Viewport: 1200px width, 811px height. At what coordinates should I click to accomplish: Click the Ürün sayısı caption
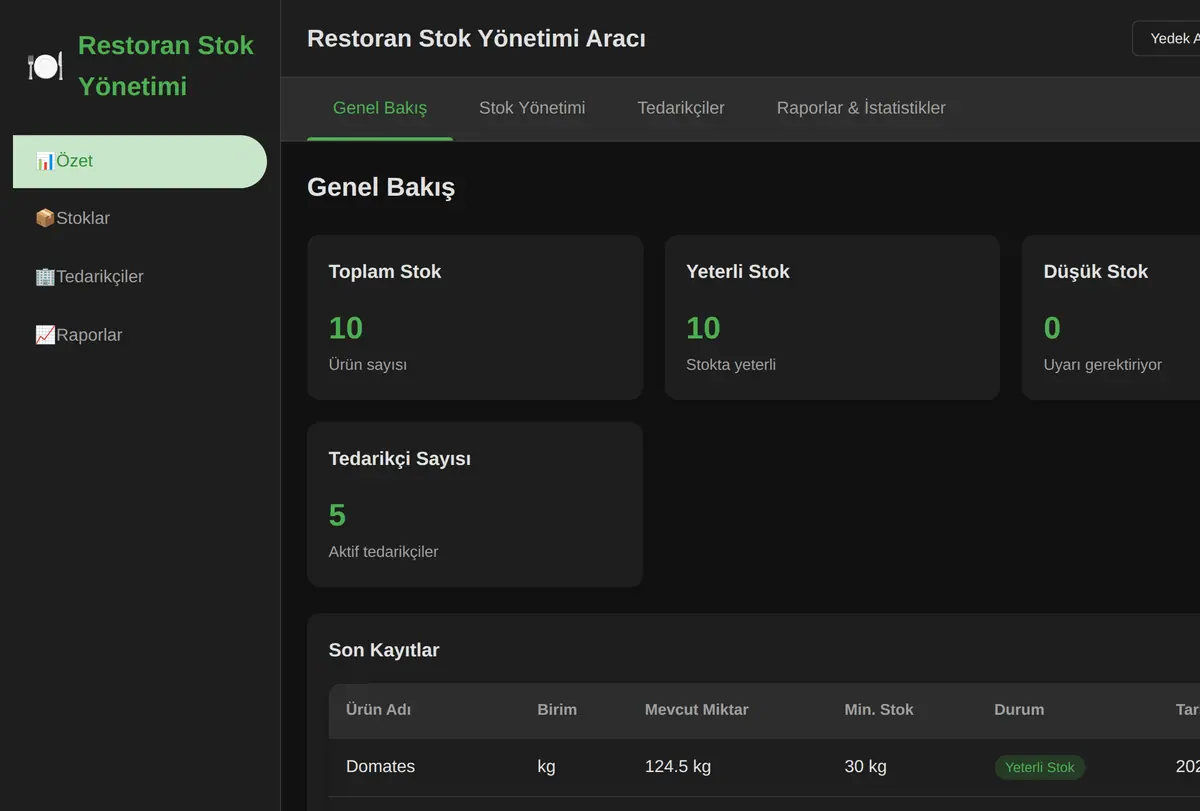[368, 365]
